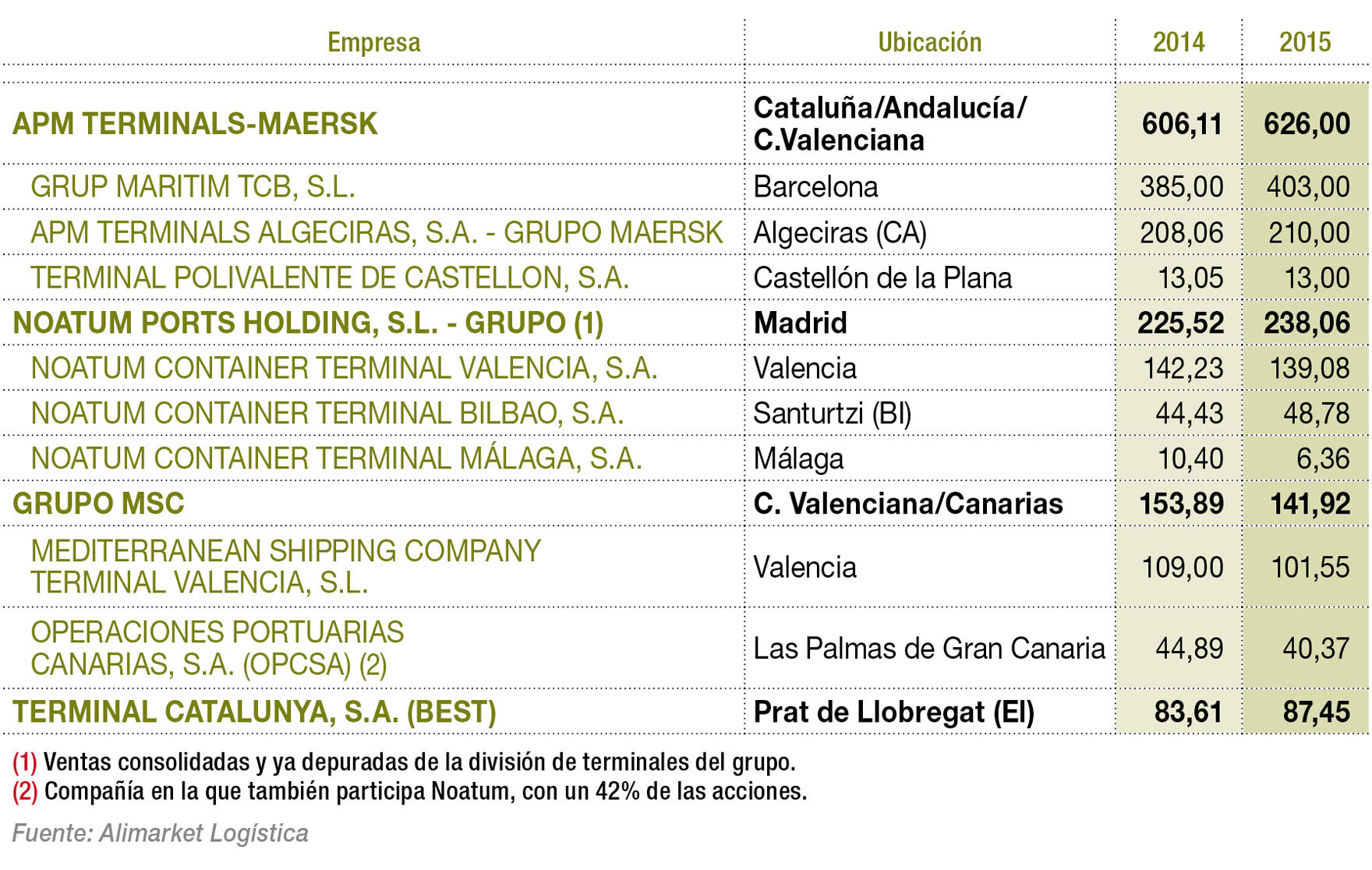Select NOATUM CONTAINER TERMINAL MÁLAGA, S.A.
The width and height of the screenshot is (1372, 870).
(x=336, y=458)
